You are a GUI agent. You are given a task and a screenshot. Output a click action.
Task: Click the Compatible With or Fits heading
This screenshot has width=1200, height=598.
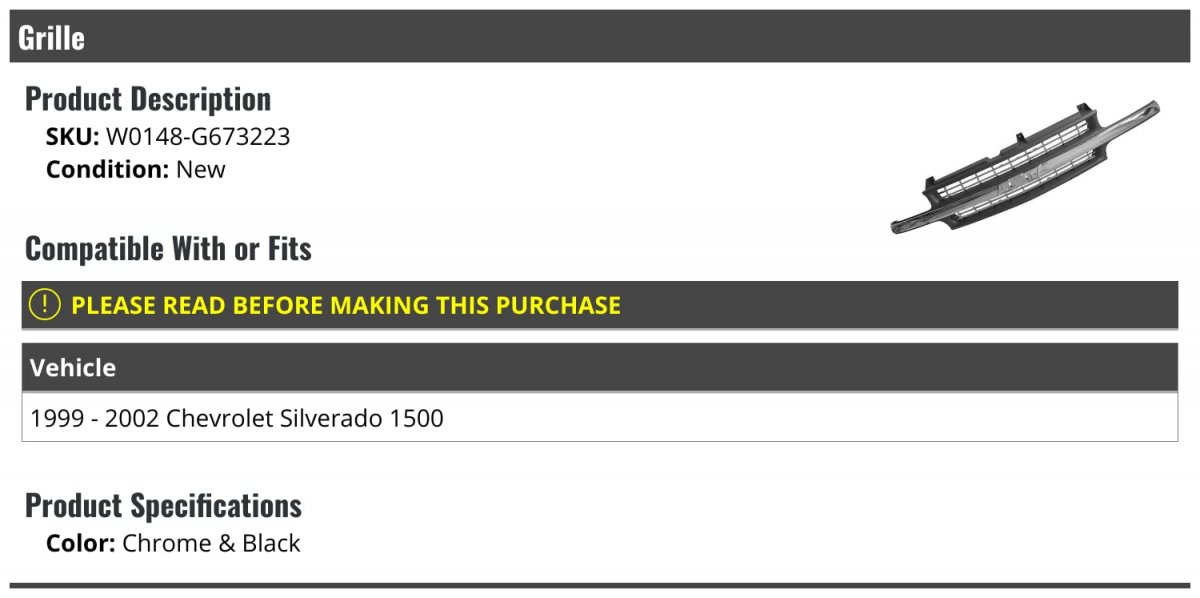(168, 249)
